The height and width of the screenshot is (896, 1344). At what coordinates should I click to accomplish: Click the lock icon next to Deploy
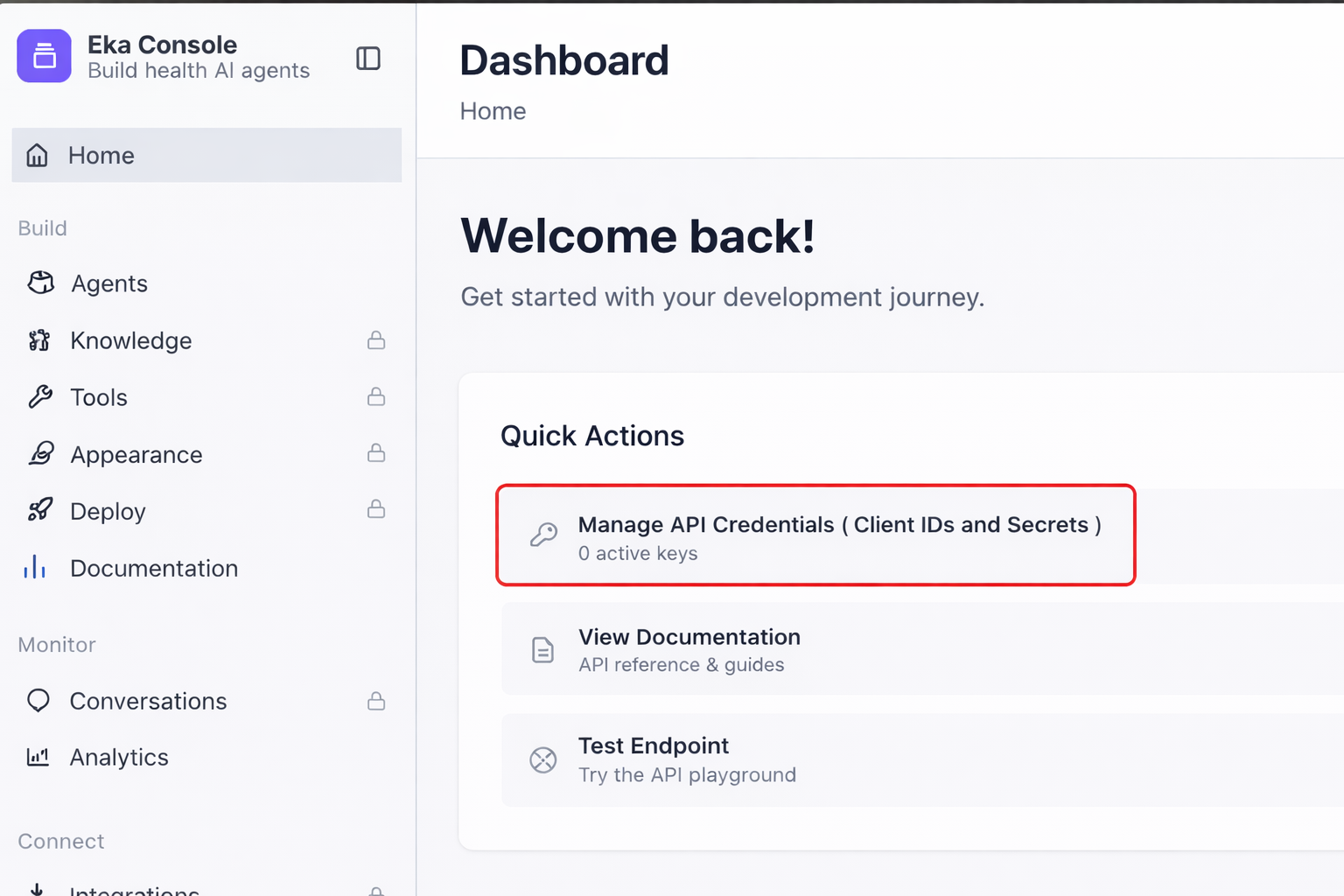(x=376, y=508)
